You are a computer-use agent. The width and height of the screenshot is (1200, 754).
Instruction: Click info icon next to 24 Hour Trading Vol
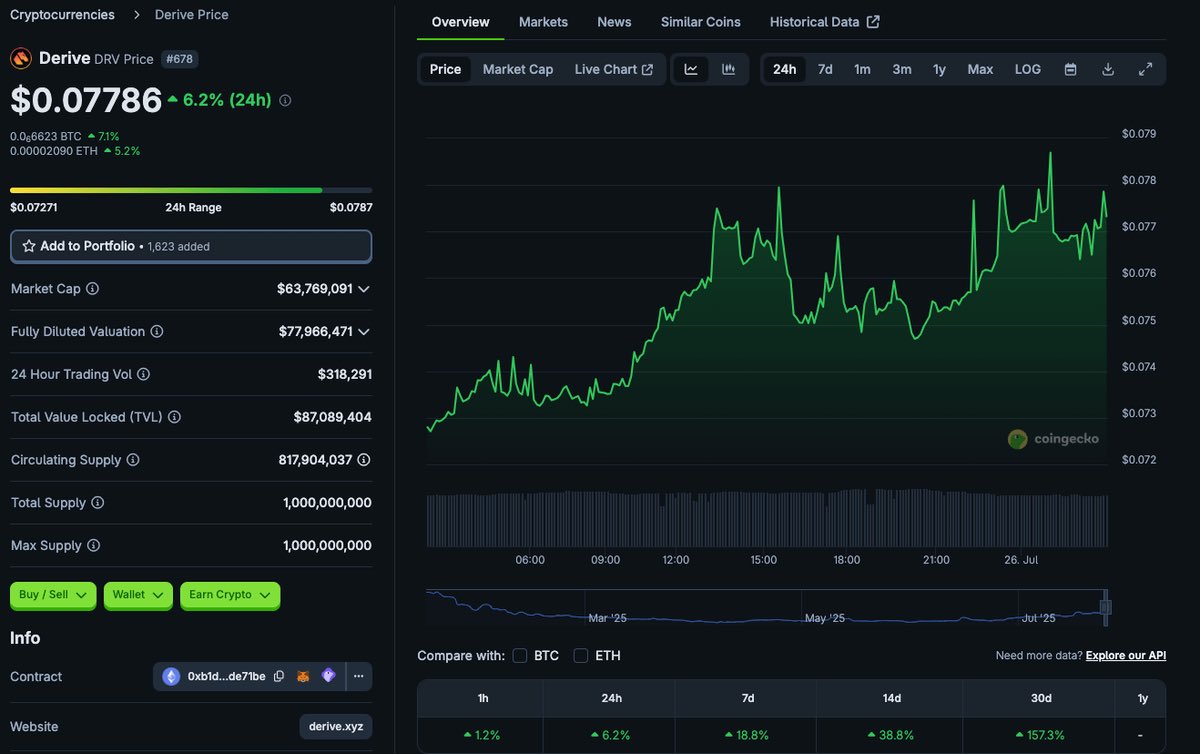143,374
